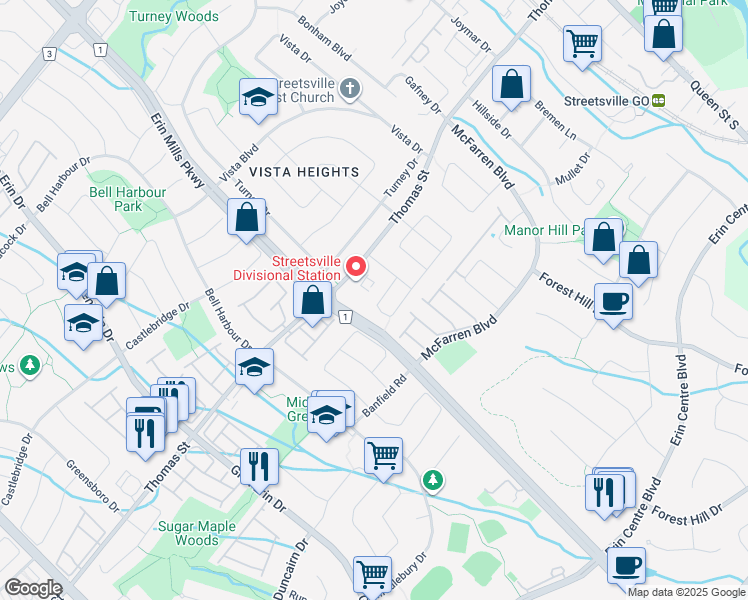Select the Queen St S road label

point(715,104)
